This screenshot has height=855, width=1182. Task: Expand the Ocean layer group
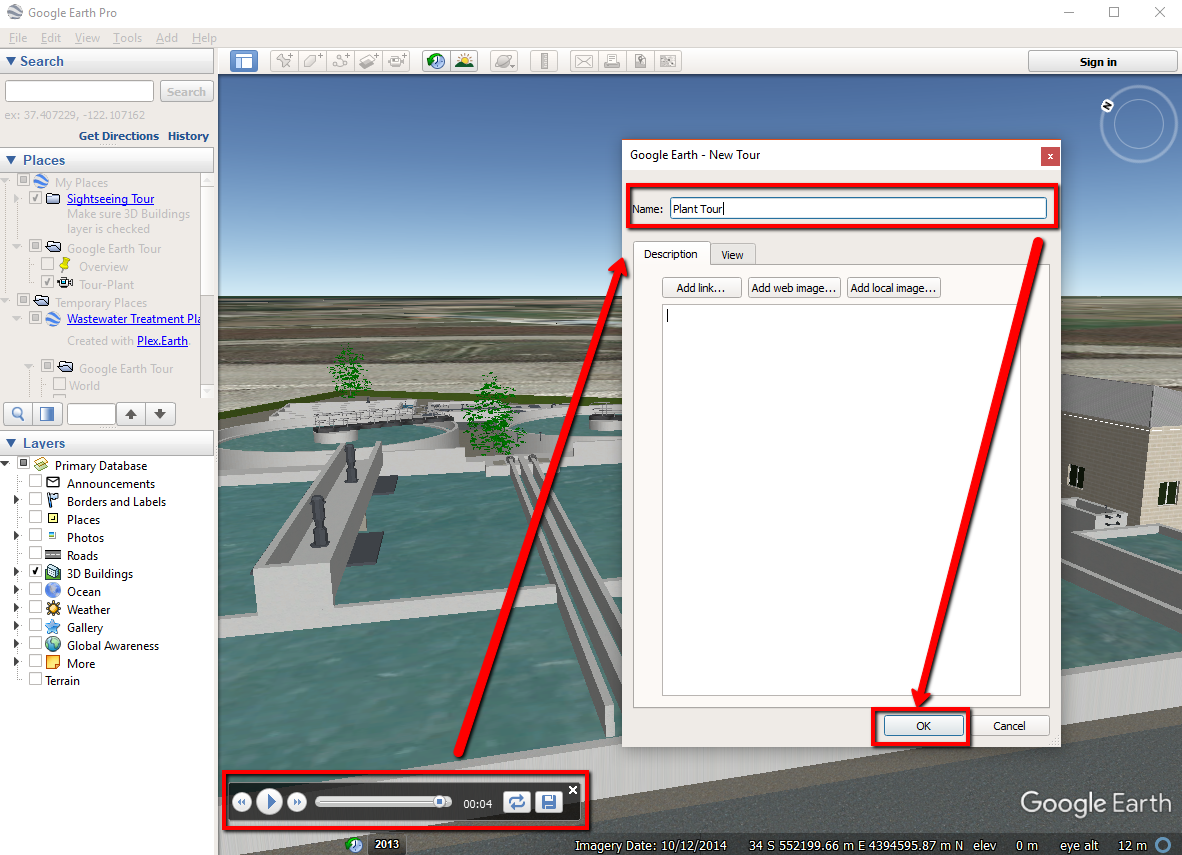[x=17, y=590]
